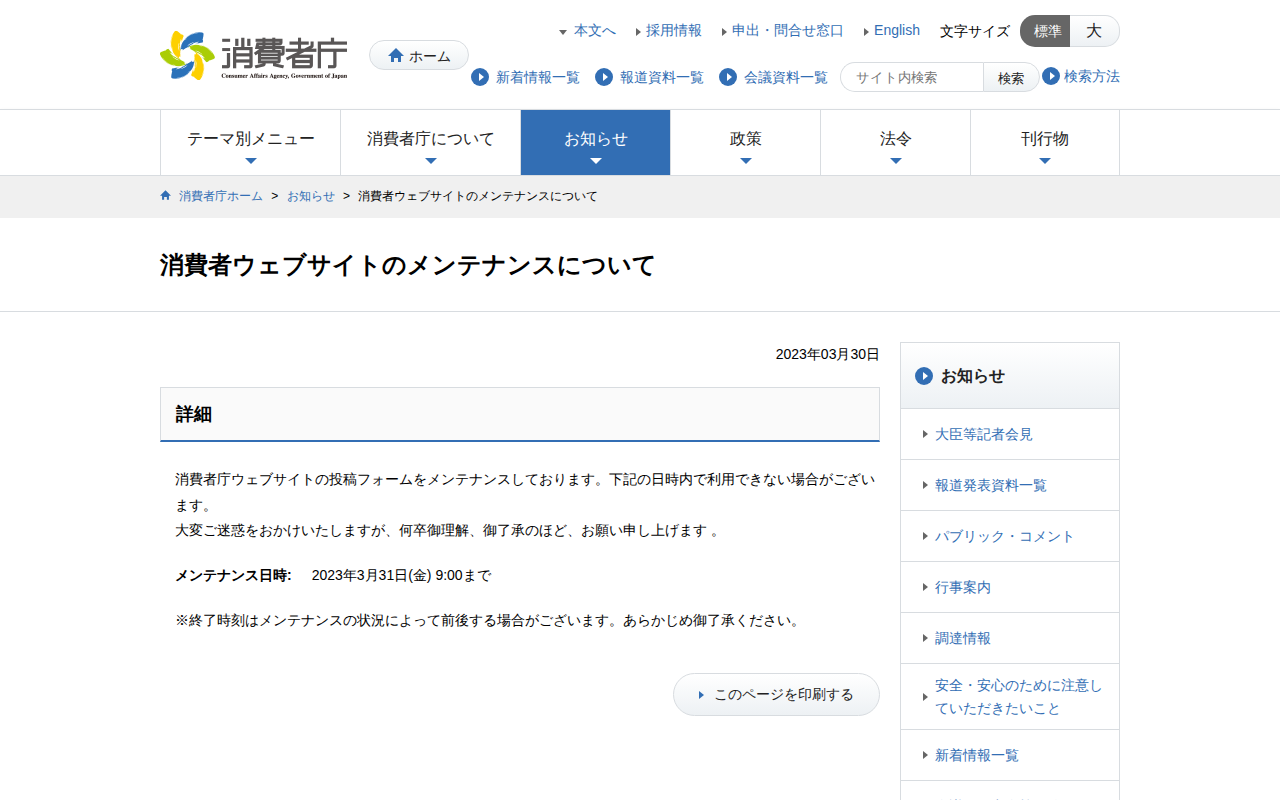Click the arrow bullet beside 調達情報
This screenshot has height=800, width=1280.
925,639
